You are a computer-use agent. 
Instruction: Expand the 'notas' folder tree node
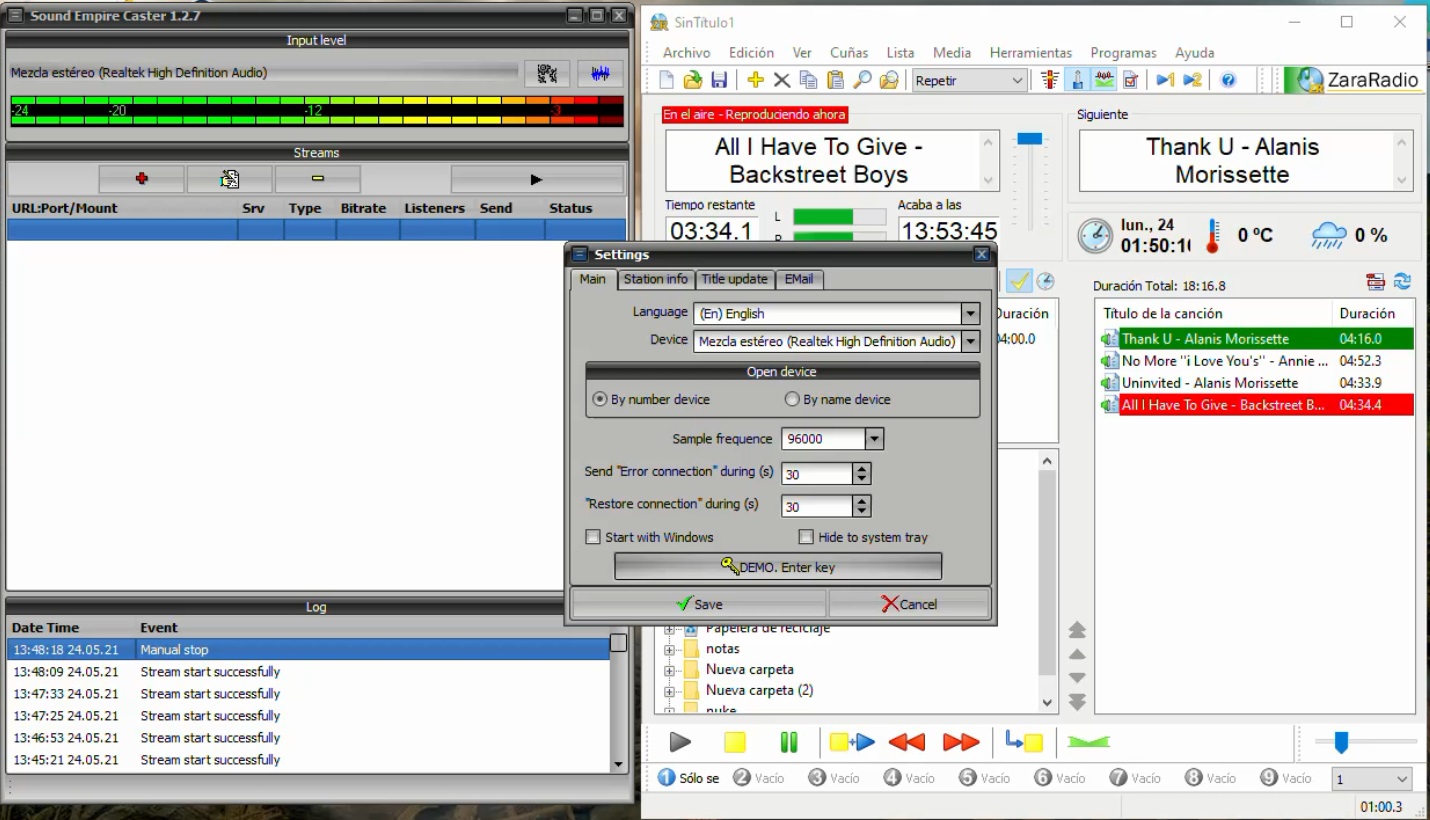tap(669, 649)
